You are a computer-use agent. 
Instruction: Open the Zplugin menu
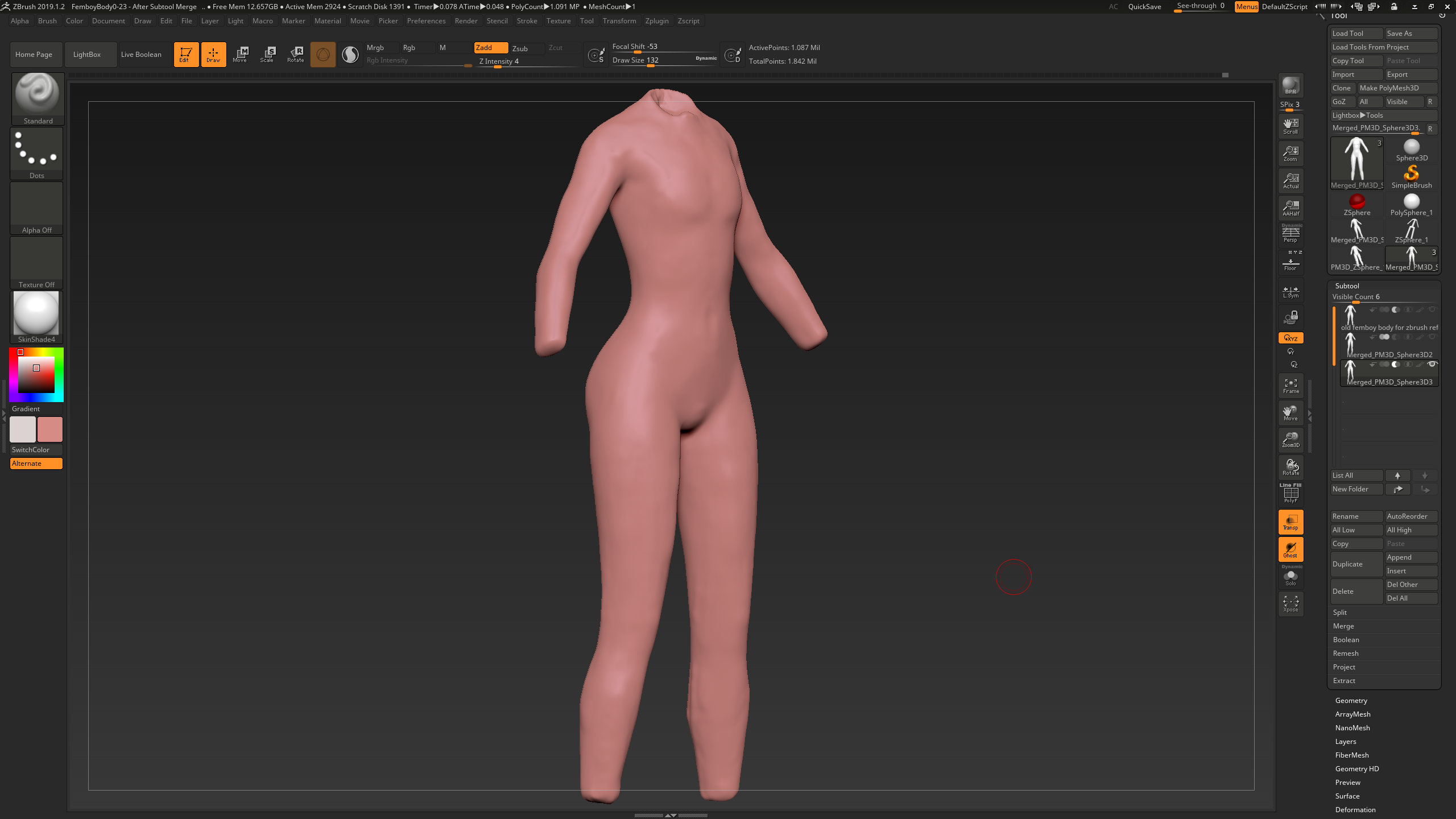click(657, 21)
